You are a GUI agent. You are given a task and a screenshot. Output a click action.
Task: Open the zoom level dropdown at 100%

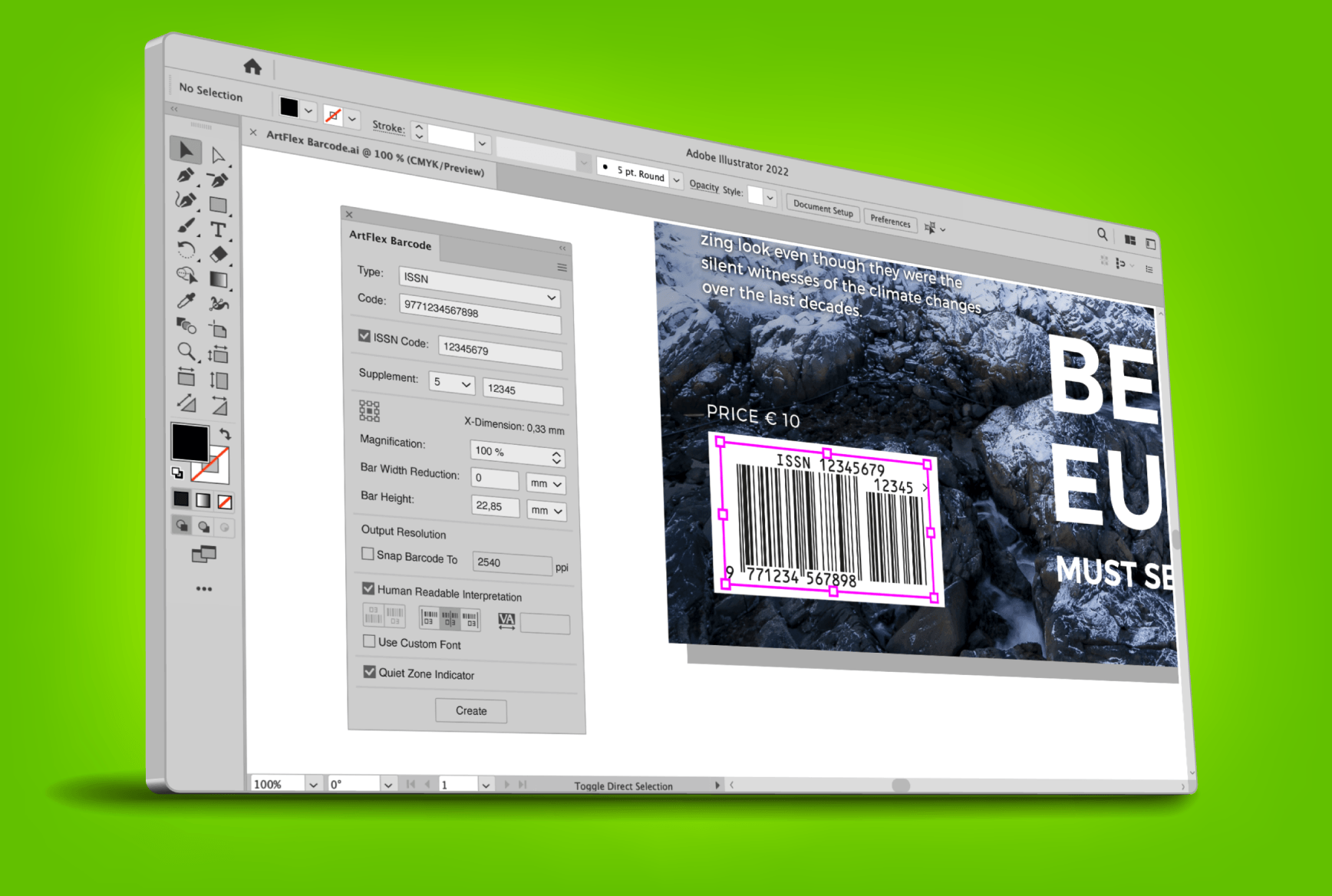tap(313, 784)
